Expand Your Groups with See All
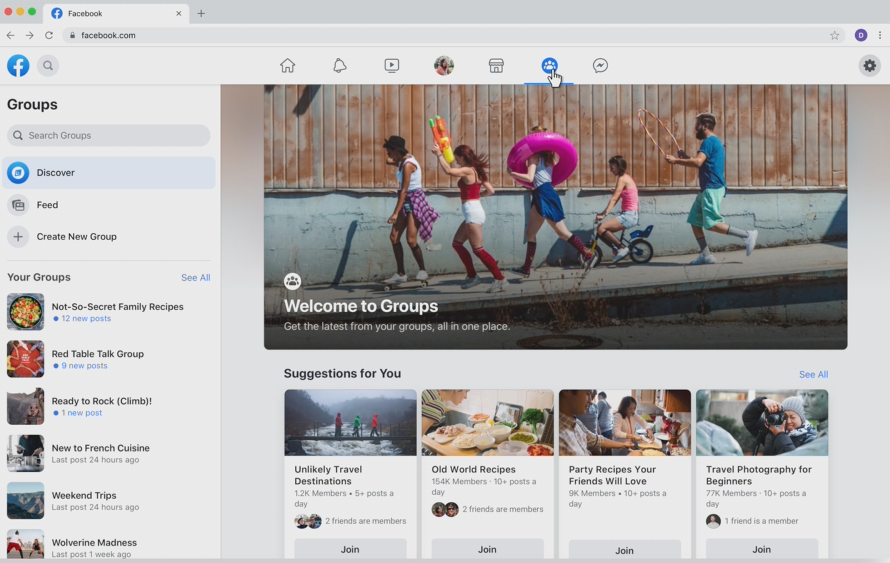Image resolution: width=890 pixels, height=563 pixels. click(195, 278)
